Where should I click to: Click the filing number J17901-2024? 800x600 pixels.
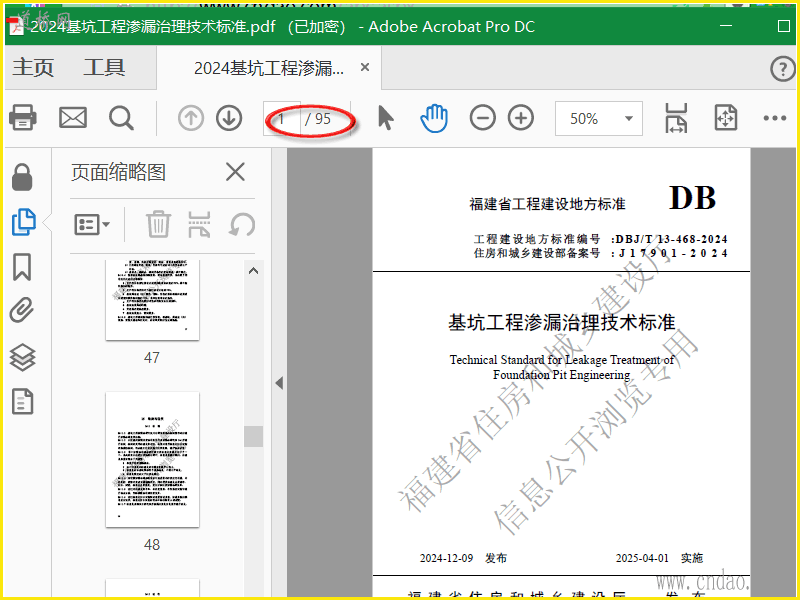click(673, 253)
